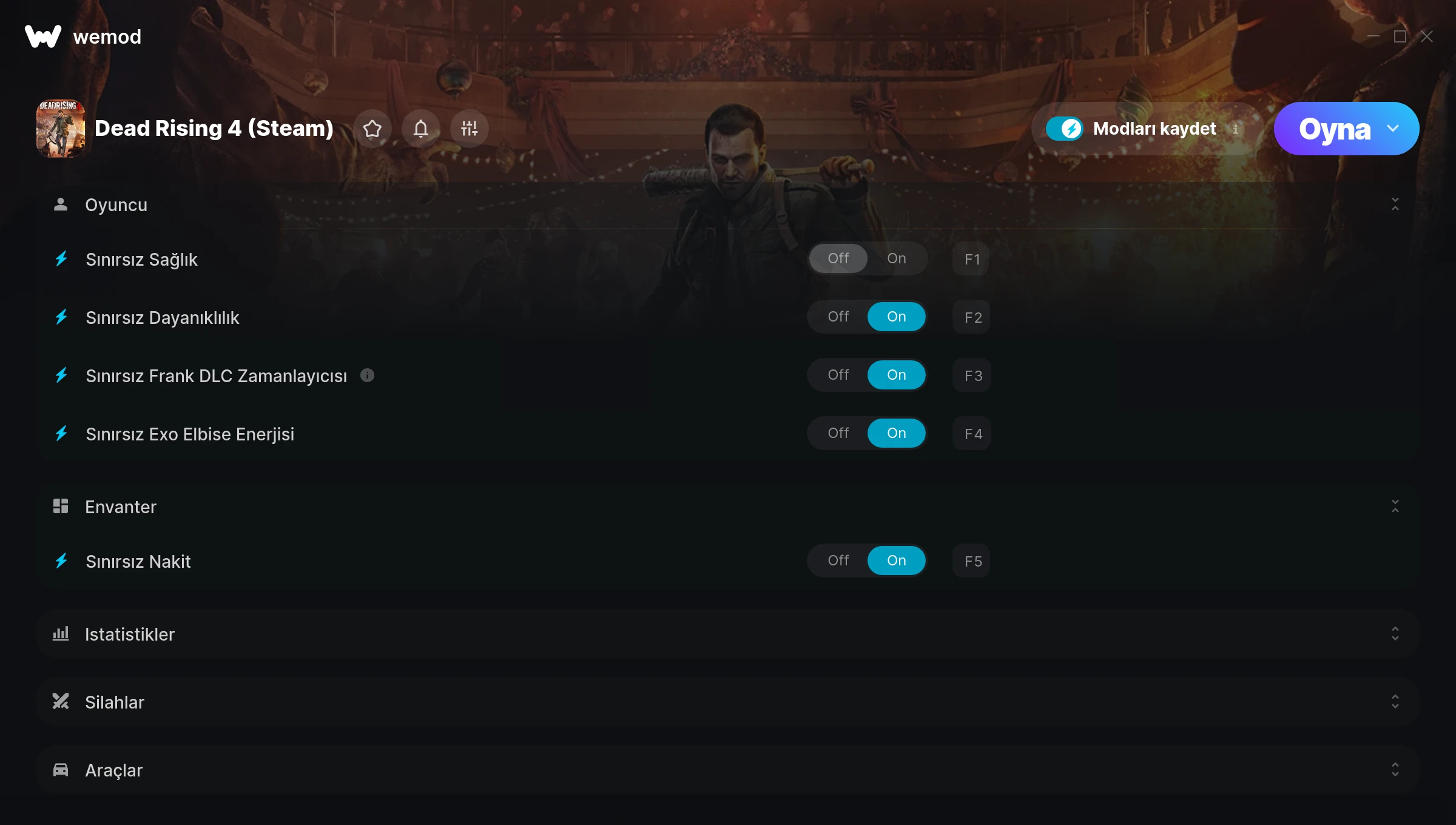Viewport: 1456px width, 825px height.
Task: Click info icon beside Frank DLC Zamanlayıcısı
Action: [367, 375]
